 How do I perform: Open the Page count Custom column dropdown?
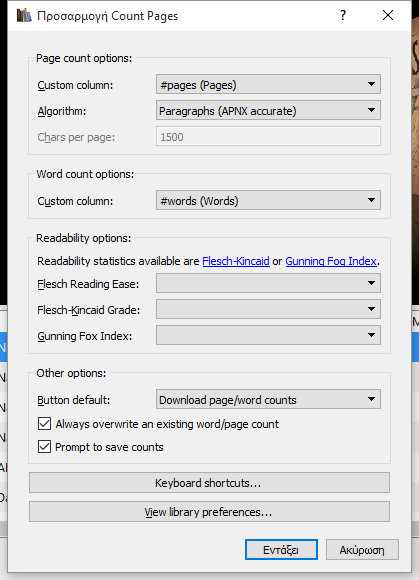click(x=268, y=85)
